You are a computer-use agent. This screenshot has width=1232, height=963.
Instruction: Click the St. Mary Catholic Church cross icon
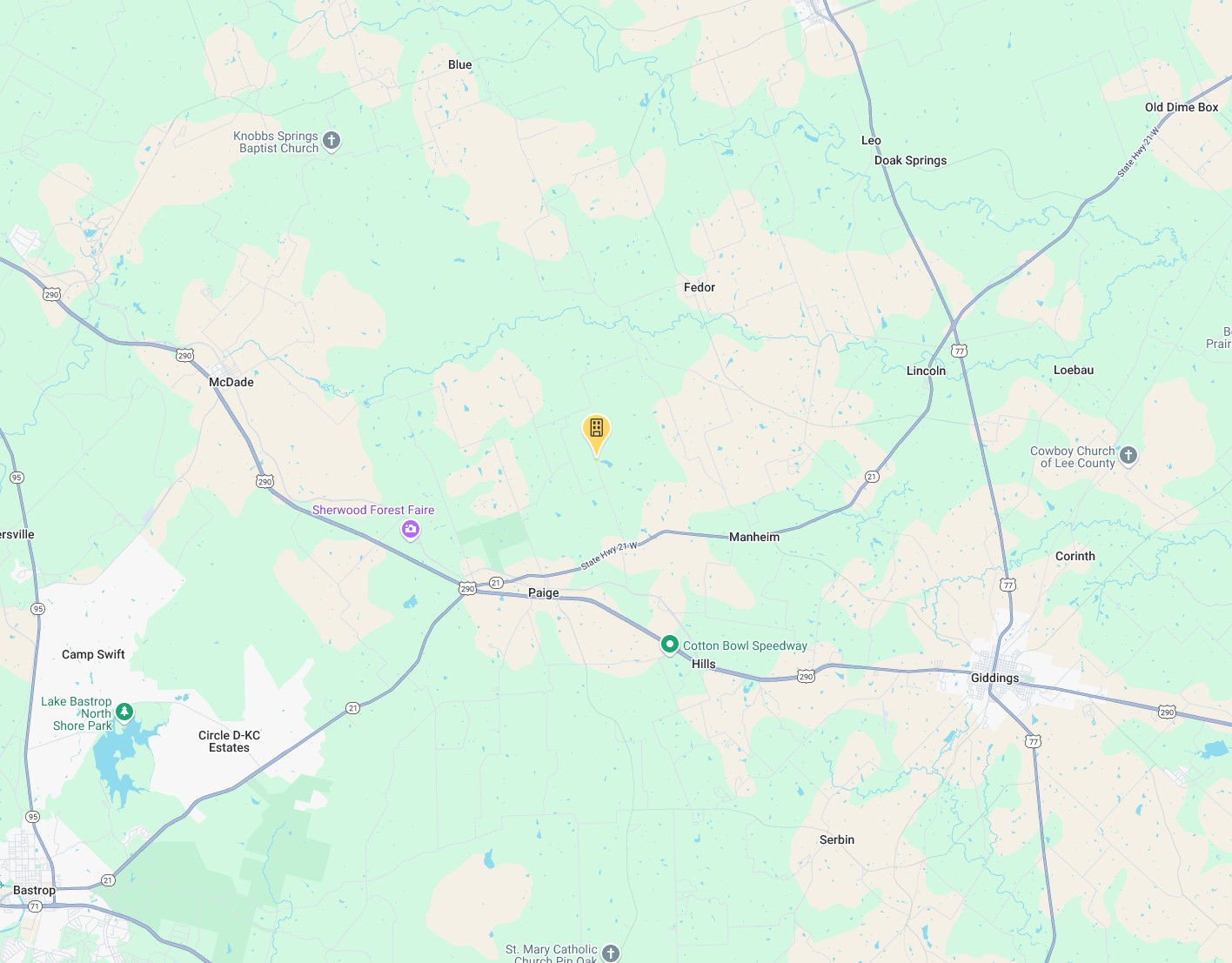611,953
